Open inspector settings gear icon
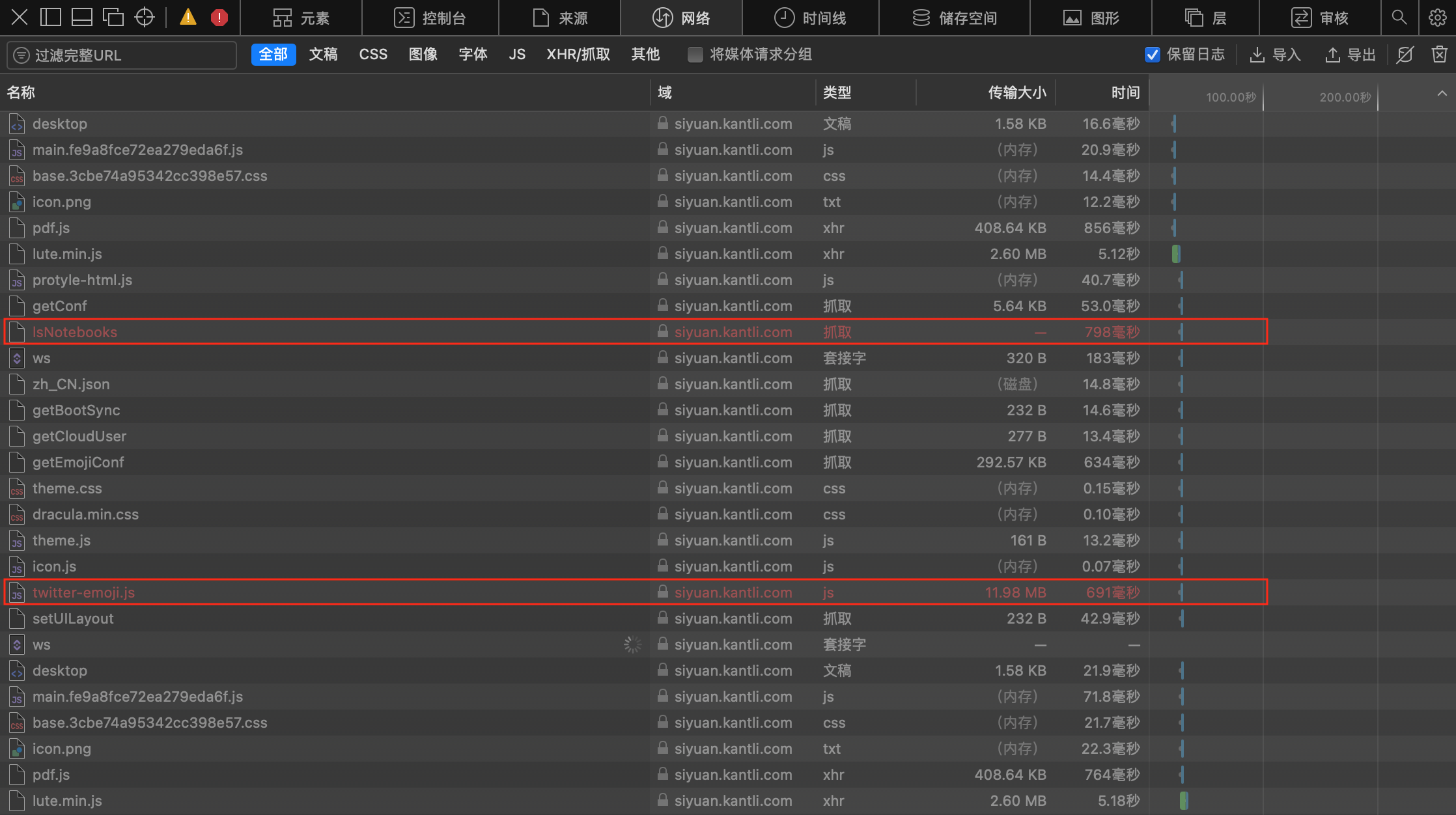The image size is (1456, 815). [x=1437, y=18]
